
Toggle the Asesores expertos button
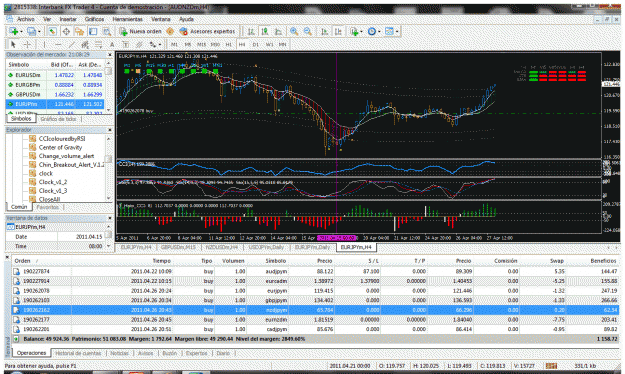(207, 31)
